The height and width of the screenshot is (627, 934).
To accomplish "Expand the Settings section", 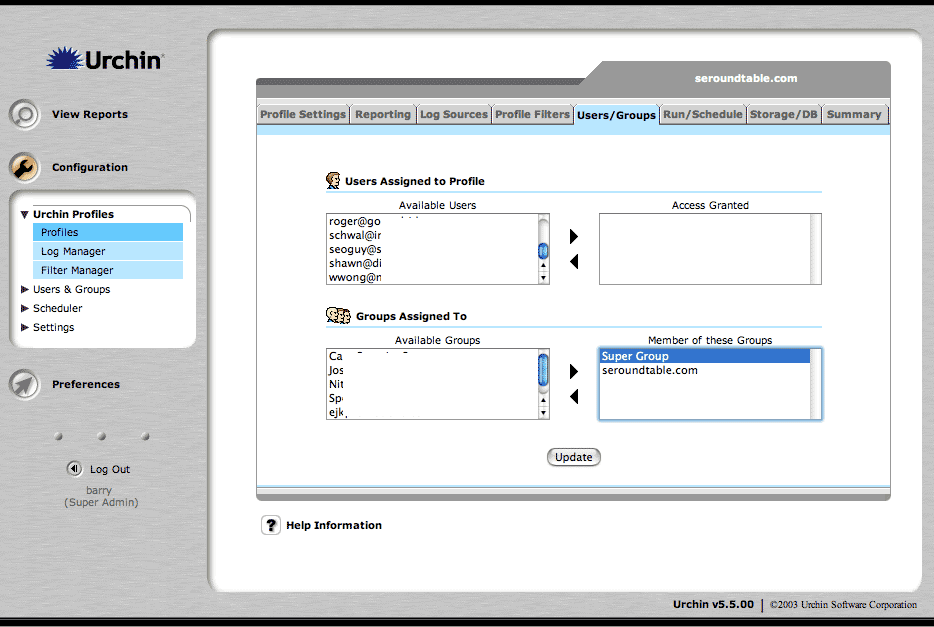I will [24, 327].
